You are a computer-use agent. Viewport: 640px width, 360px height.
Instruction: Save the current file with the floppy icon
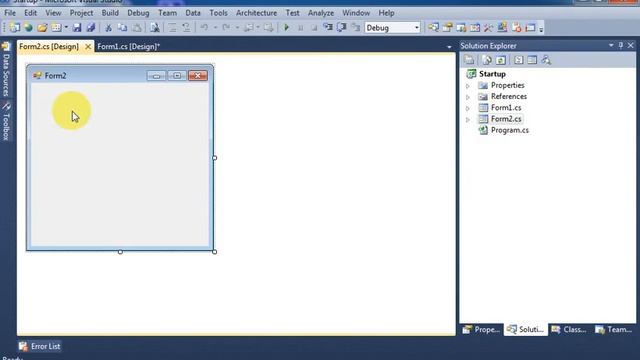click(x=77, y=28)
